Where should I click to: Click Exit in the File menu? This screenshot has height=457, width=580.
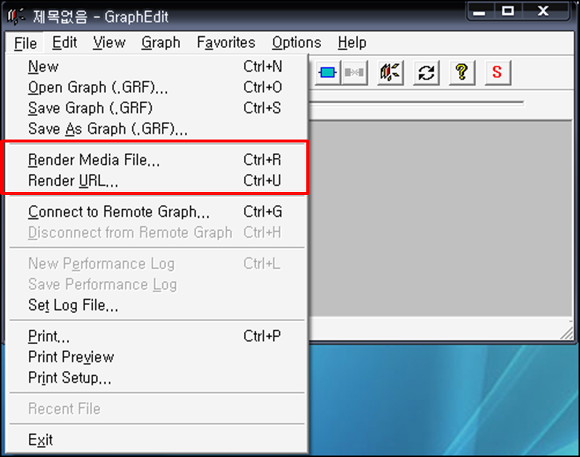point(157,440)
